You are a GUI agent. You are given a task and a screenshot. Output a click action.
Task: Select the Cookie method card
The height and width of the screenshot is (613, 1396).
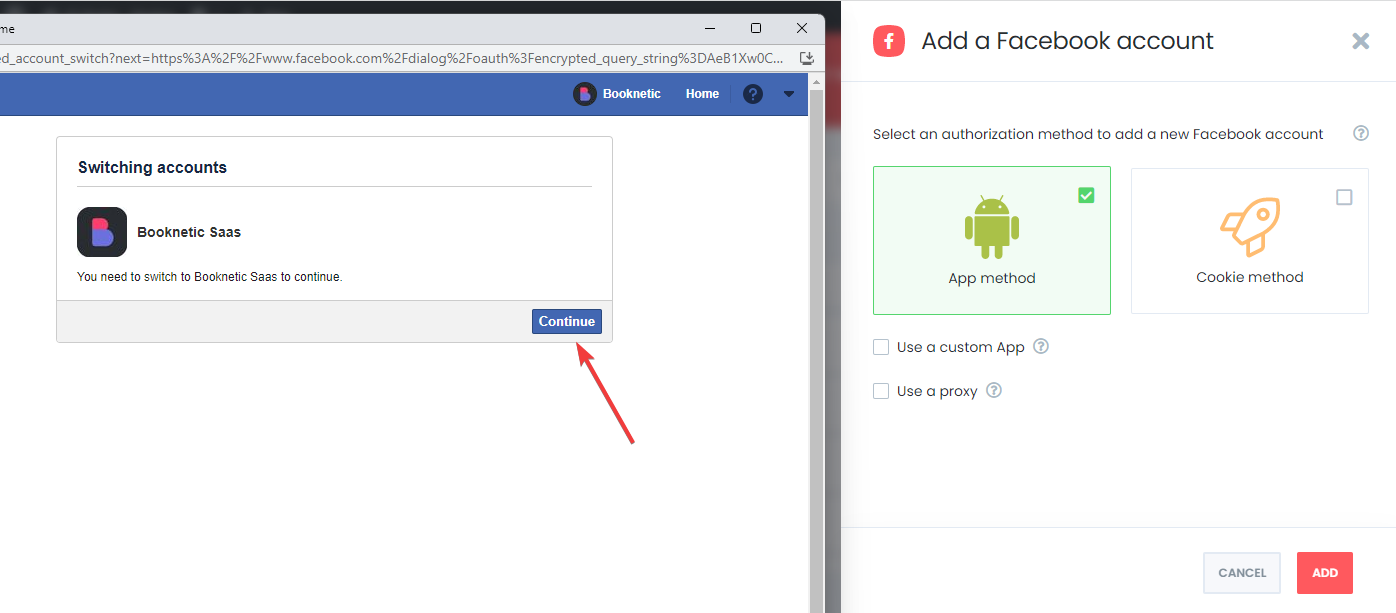click(1250, 240)
